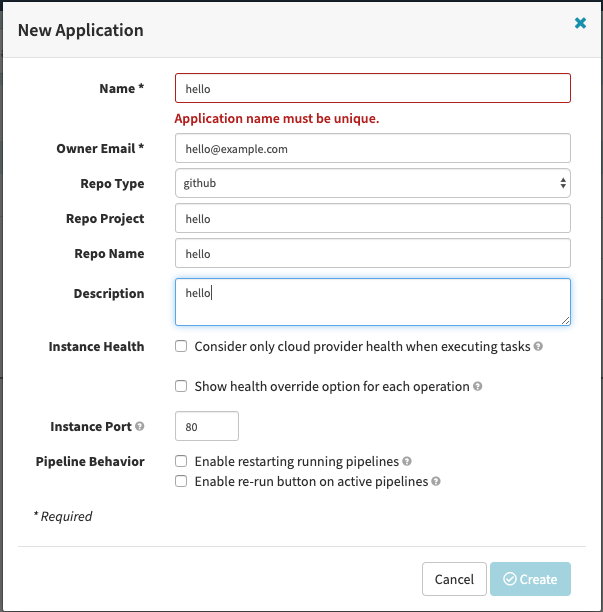This screenshot has width=603, height=612.
Task: Click the Create button
Action: pos(530,579)
